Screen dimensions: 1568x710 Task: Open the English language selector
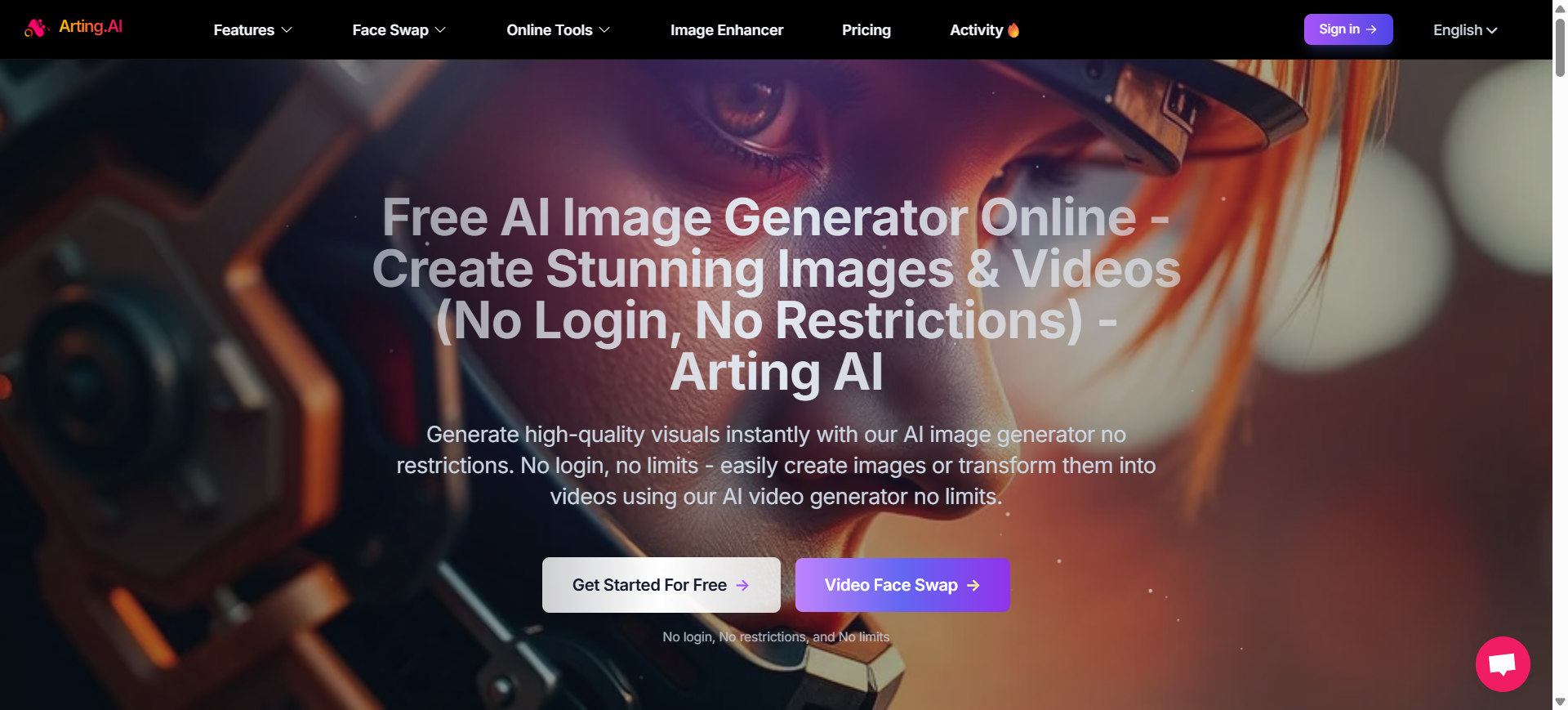(x=1464, y=30)
